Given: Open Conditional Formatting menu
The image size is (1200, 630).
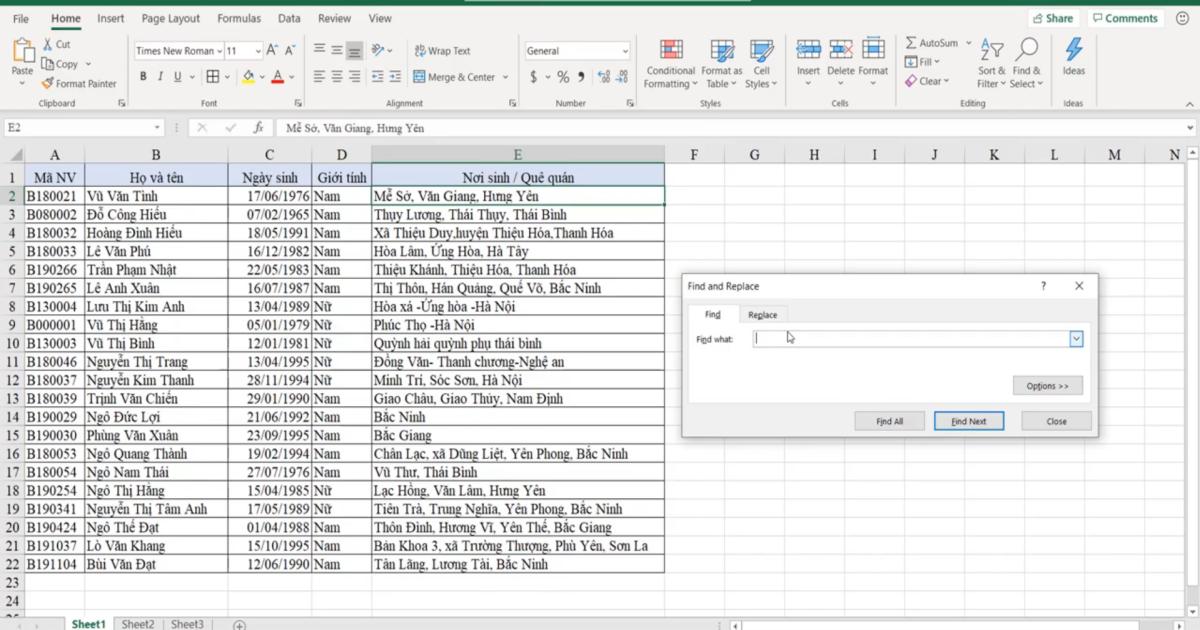Looking at the screenshot, I should click(671, 64).
